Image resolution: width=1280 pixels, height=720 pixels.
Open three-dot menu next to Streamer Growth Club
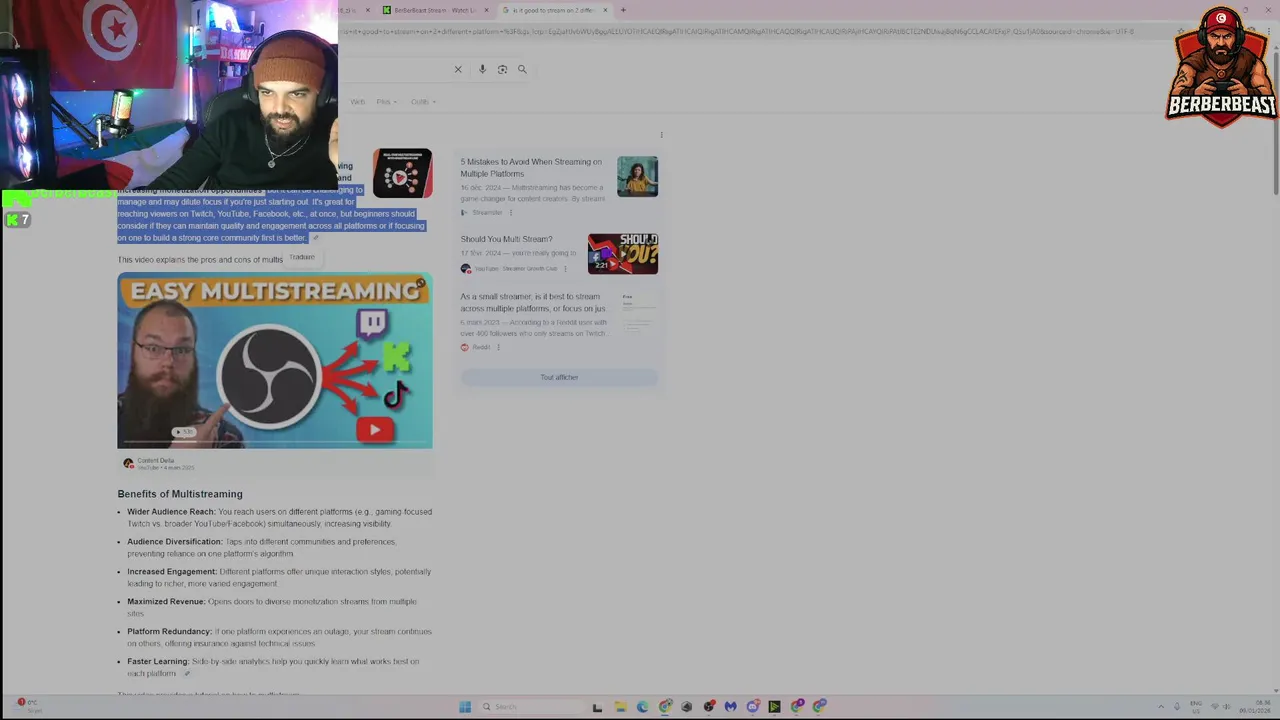[x=565, y=268]
